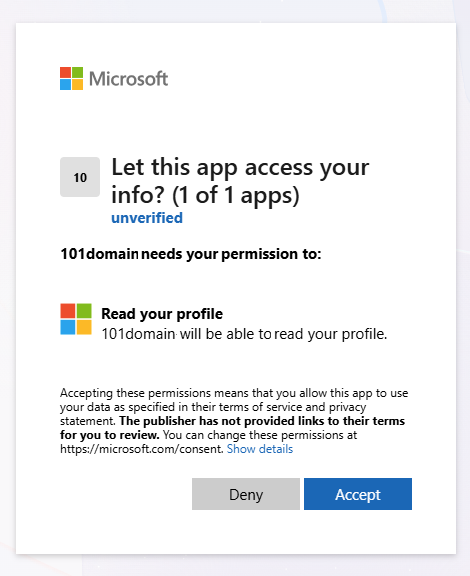
Task: Click the 101domain app icon labeled 10
Action: click(80, 177)
